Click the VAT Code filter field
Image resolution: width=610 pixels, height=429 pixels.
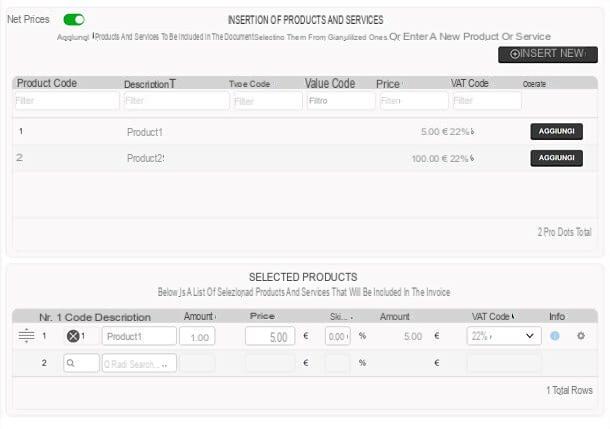click(x=487, y=101)
